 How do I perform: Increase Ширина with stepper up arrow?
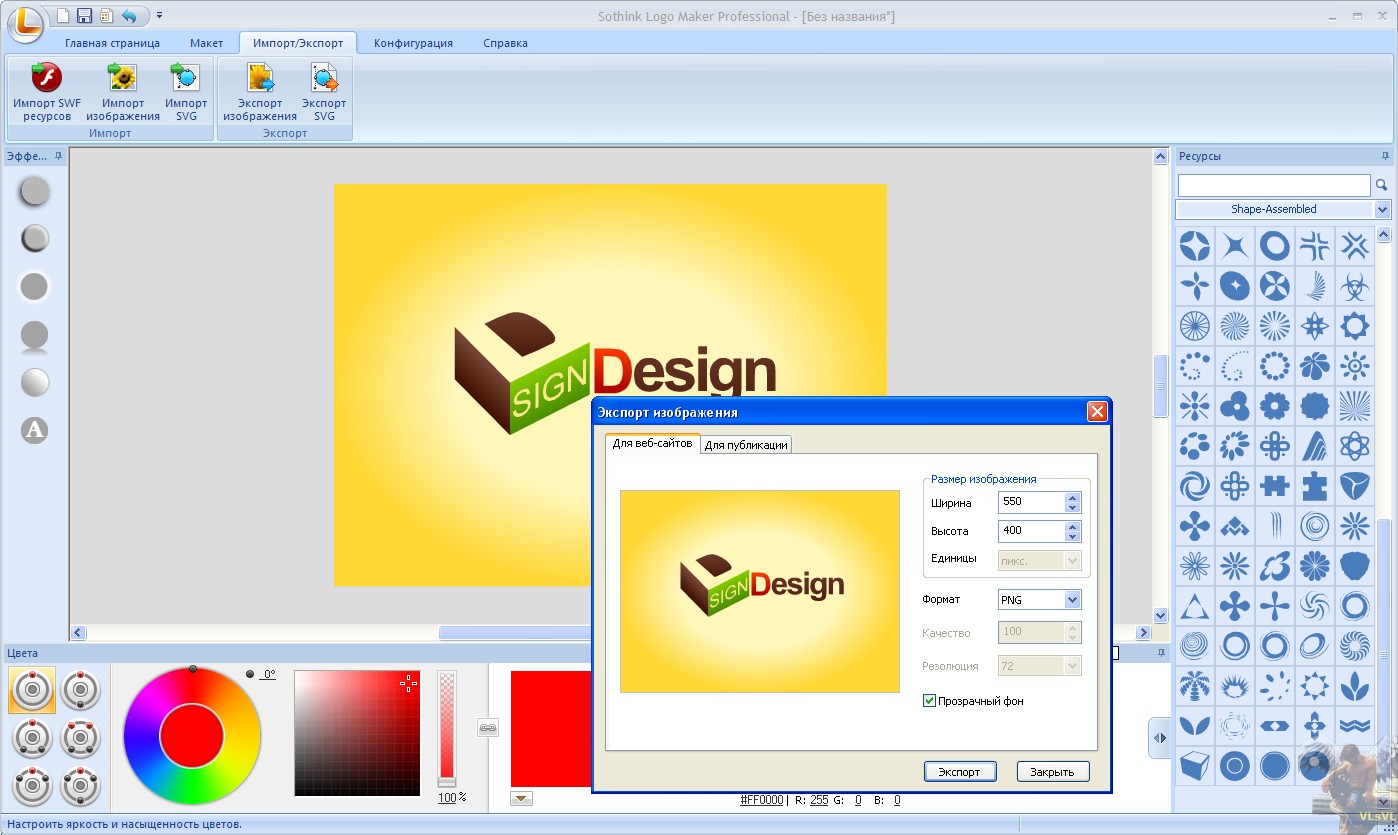point(1072,497)
